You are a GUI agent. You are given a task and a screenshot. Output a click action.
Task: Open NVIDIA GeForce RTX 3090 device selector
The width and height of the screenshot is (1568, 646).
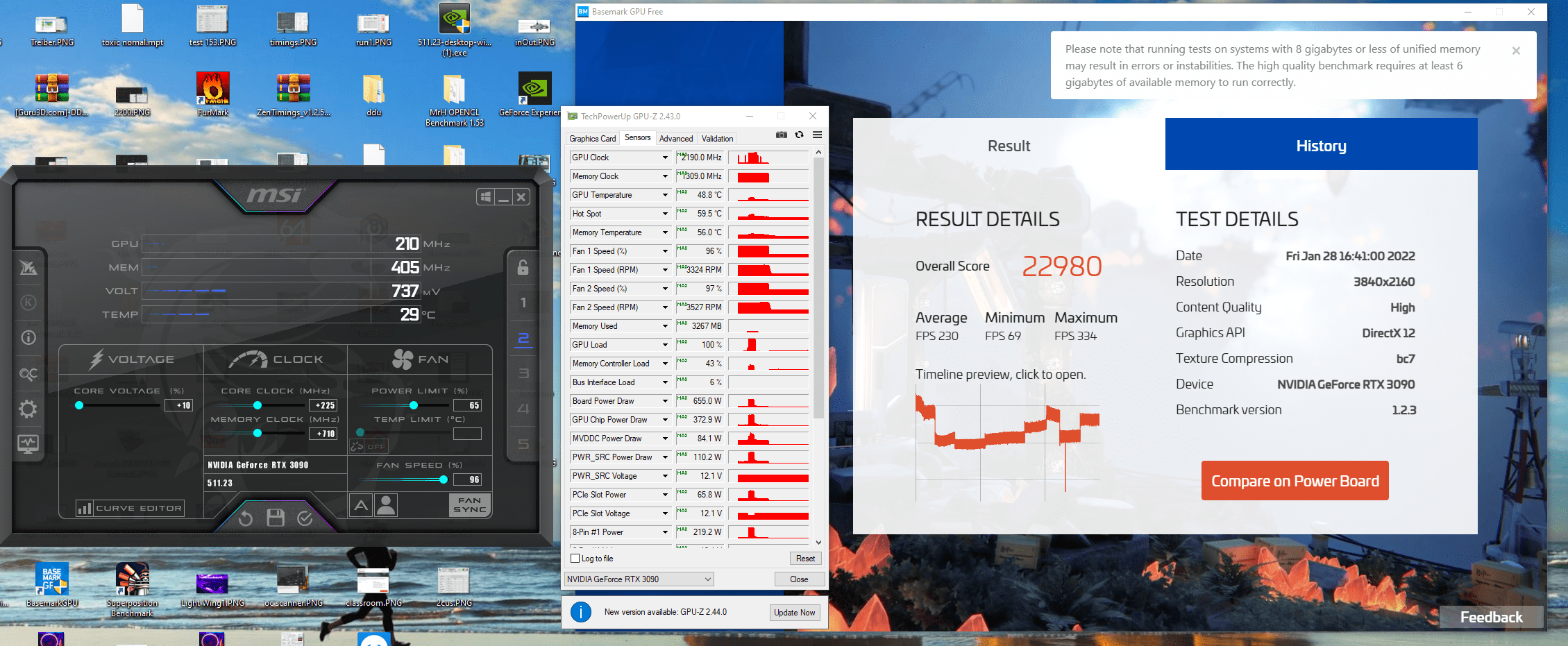(639, 579)
